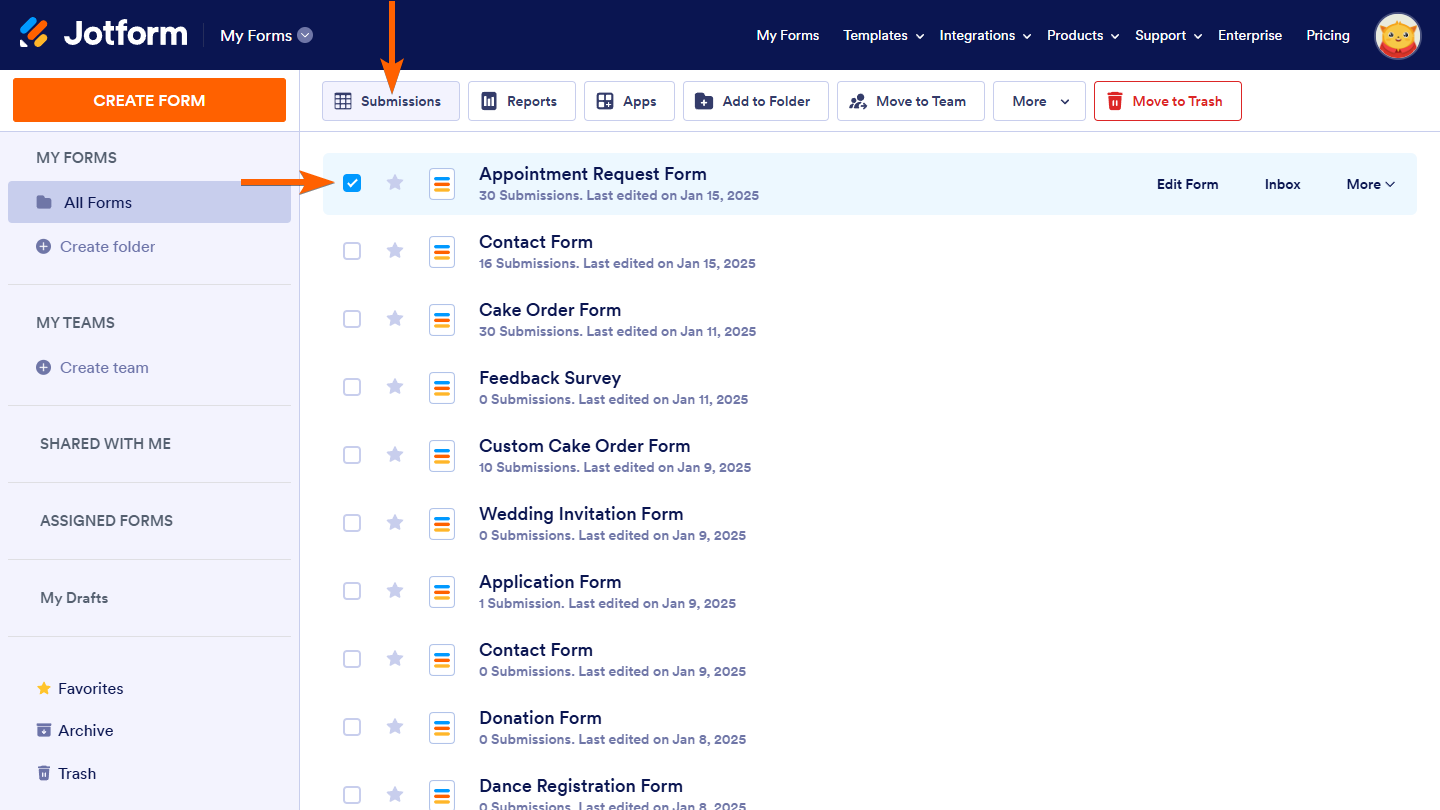Image resolution: width=1440 pixels, height=810 pixels.
Task: Expand the Products menu
Action: pos(1083,35)
